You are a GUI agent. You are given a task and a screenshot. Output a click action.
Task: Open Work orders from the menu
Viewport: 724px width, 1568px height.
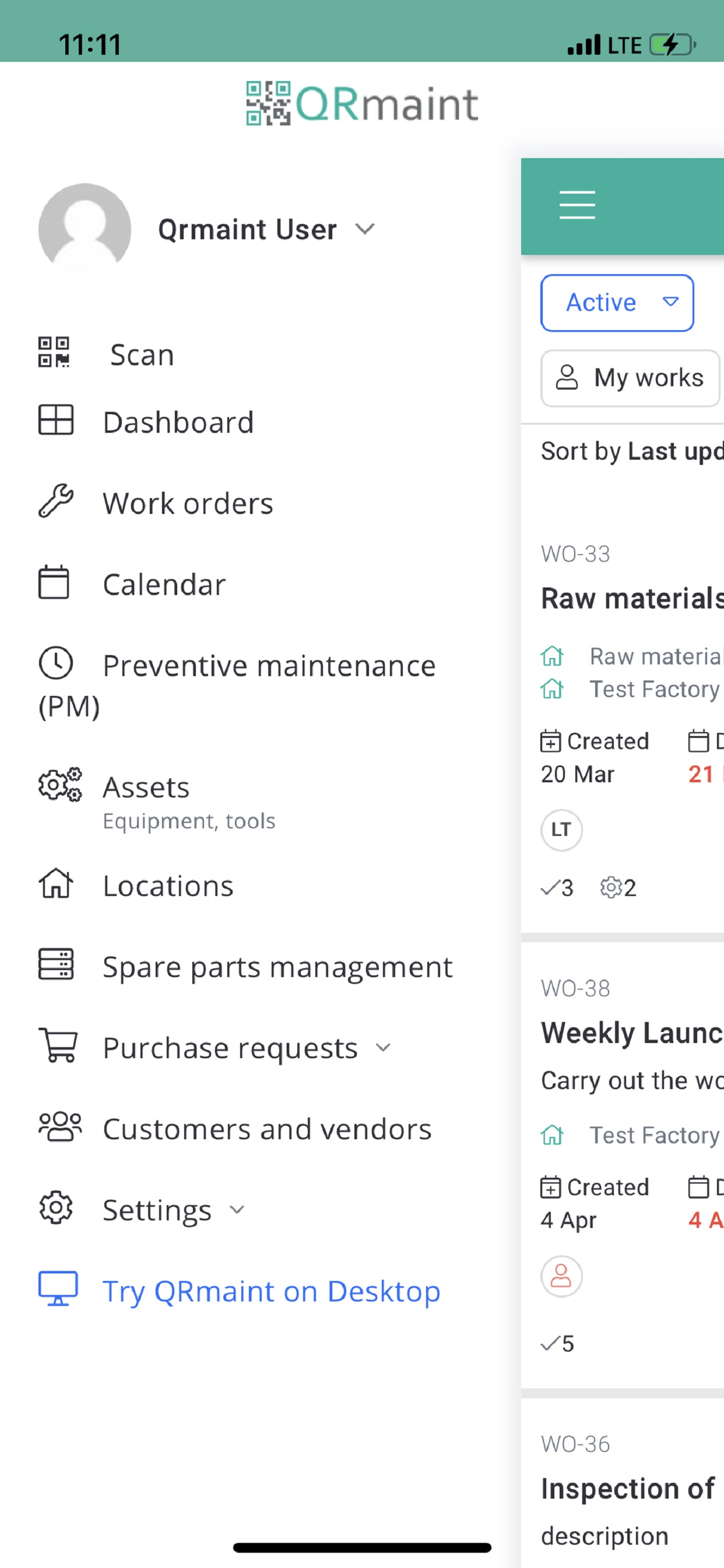[x=188, y=503]
